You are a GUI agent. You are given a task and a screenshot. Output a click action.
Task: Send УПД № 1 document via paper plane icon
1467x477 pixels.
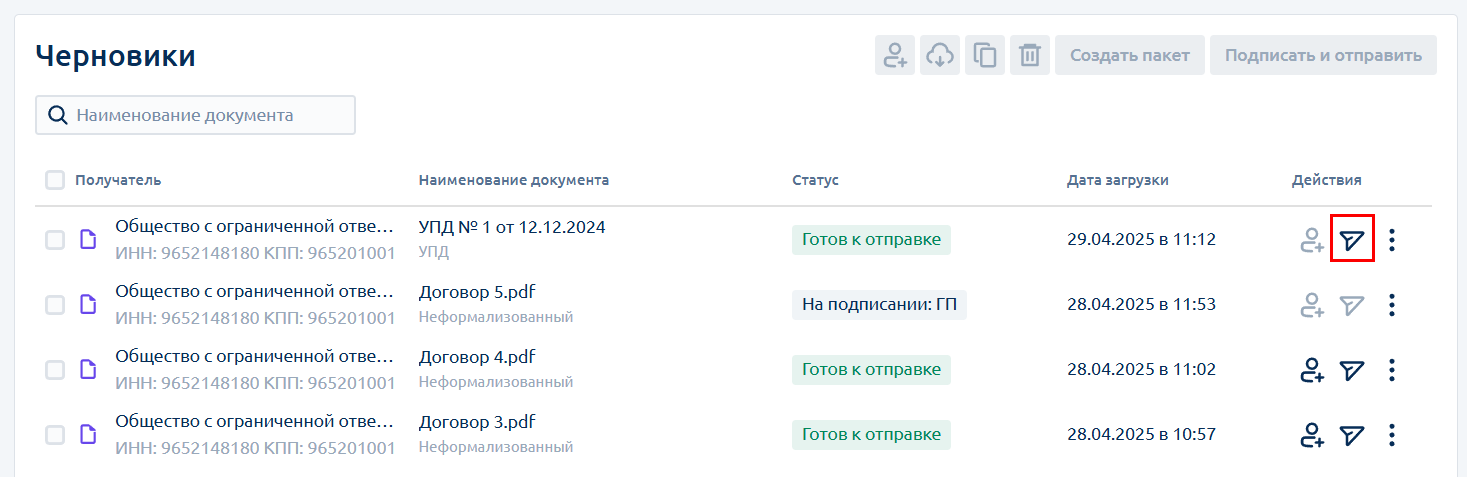[1352, 240]
